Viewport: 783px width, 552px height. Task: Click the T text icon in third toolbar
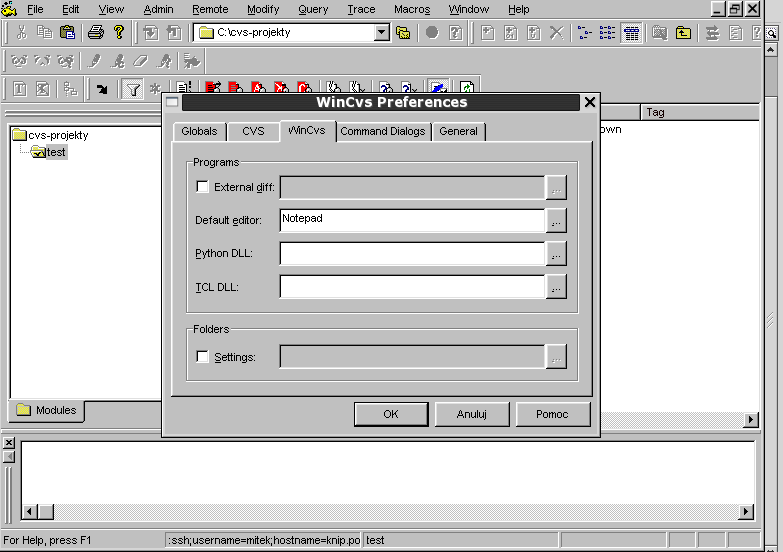click(x=20, y=89)
